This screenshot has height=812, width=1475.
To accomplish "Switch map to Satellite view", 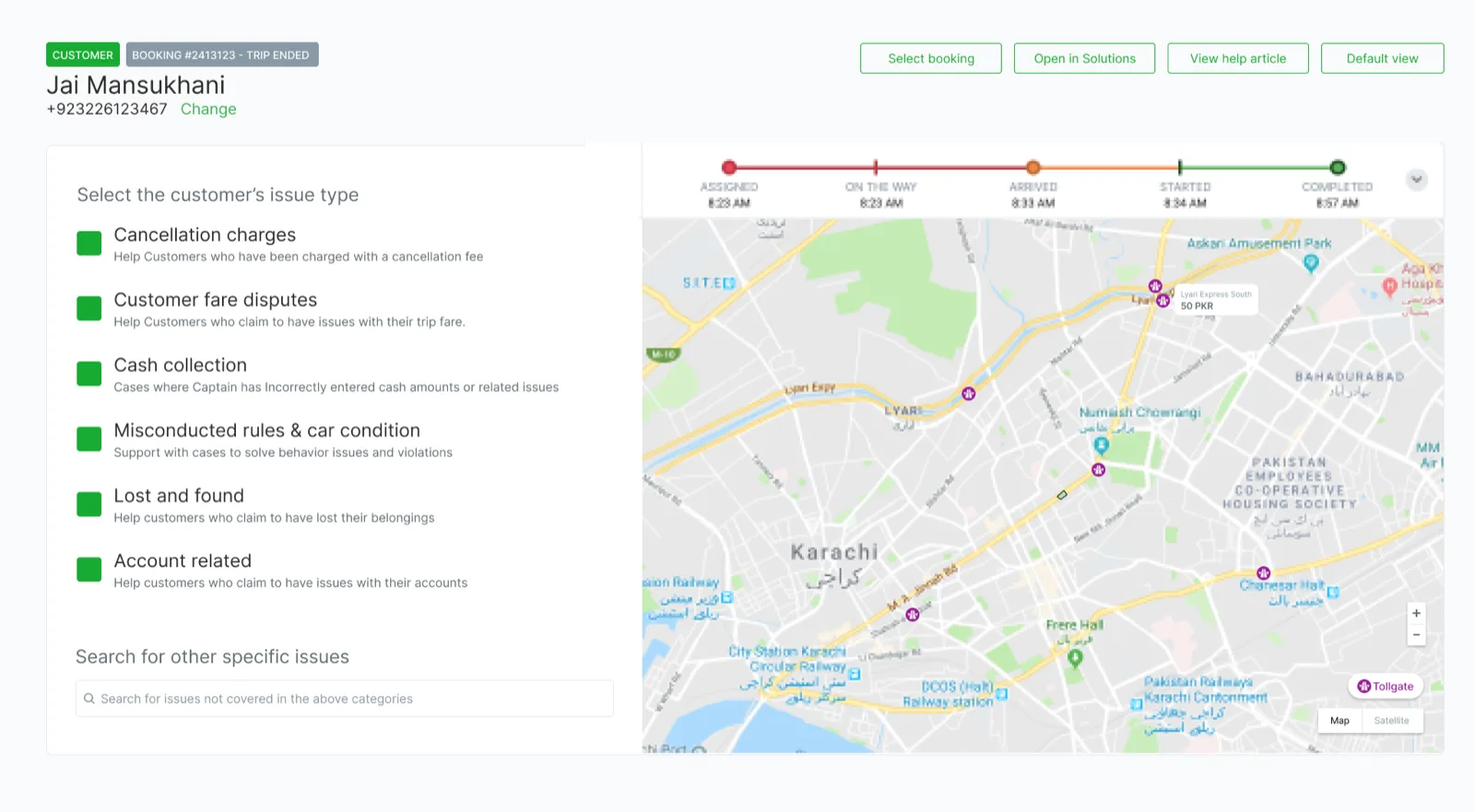I will [x=1392, y=721].
